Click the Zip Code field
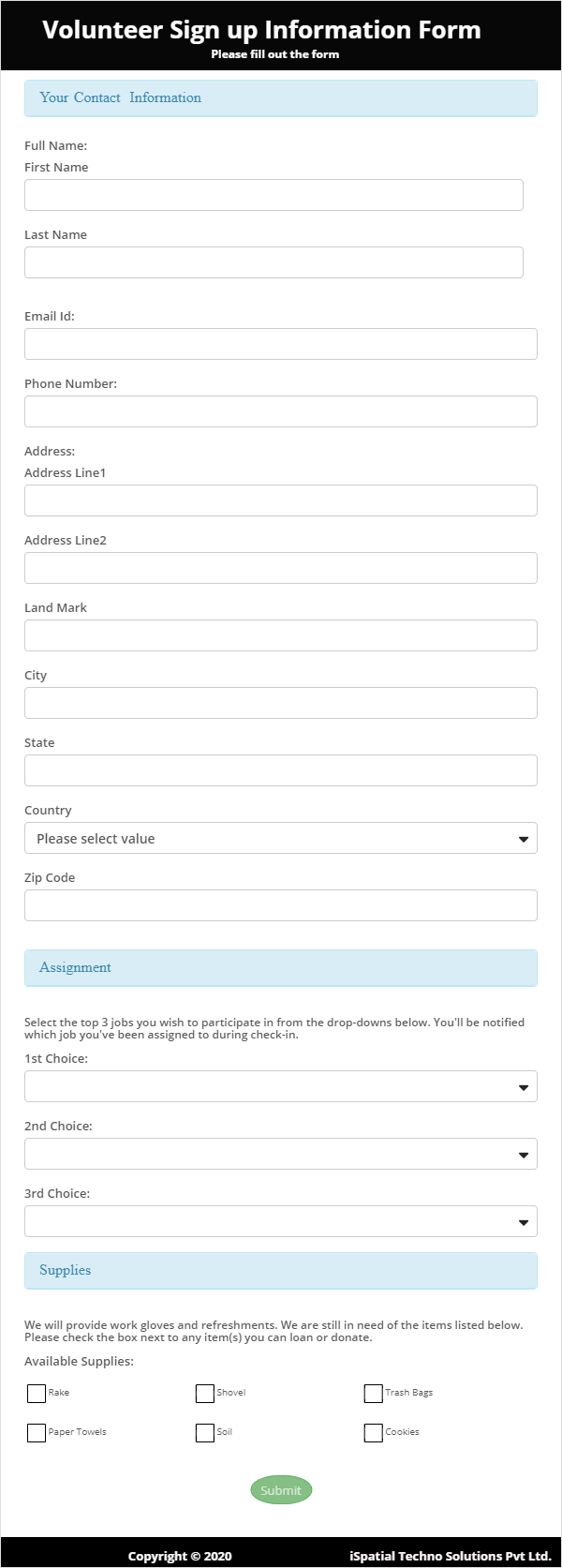 281,905
